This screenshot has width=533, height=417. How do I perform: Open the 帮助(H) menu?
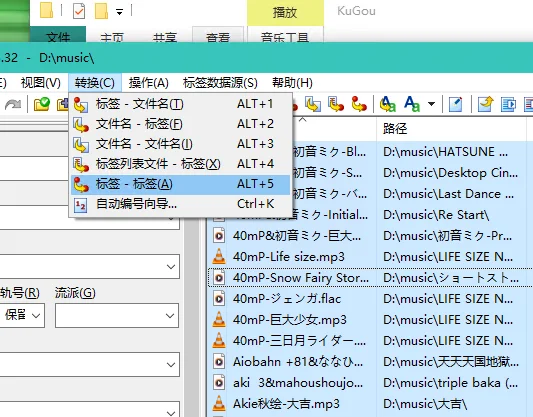pyautogui.click(x=292, y=83)
